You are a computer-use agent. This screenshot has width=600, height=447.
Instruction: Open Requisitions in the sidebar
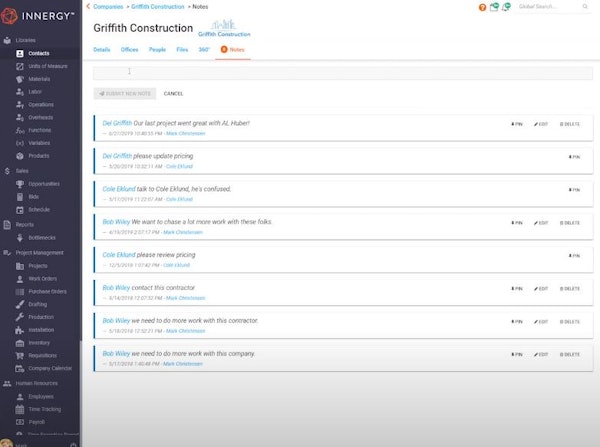coord(42,356)
